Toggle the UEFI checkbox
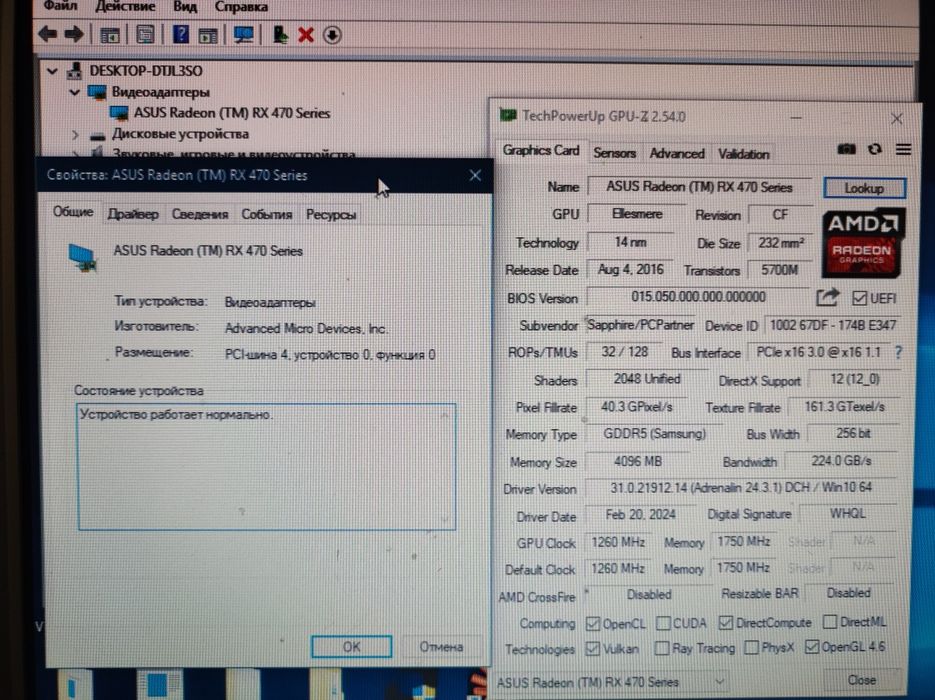 pyautogui.click(x=859, y=298)
